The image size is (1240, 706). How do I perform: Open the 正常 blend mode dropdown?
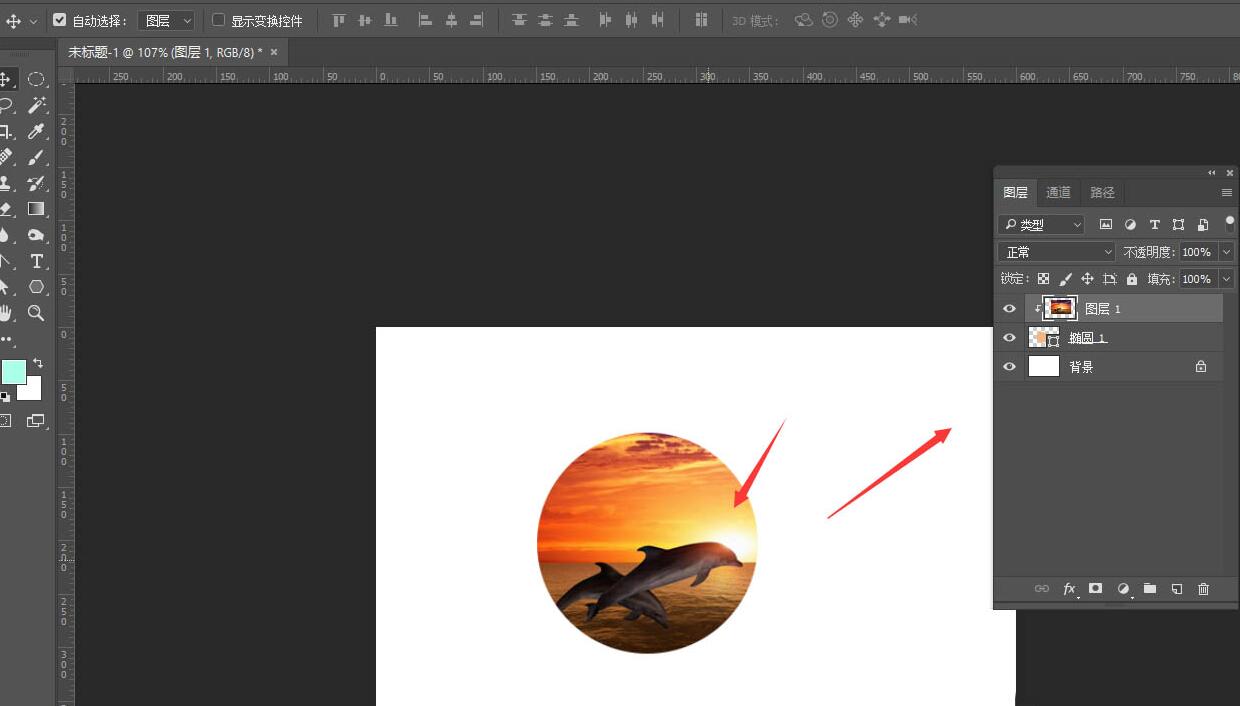[x=1057, y=252]
